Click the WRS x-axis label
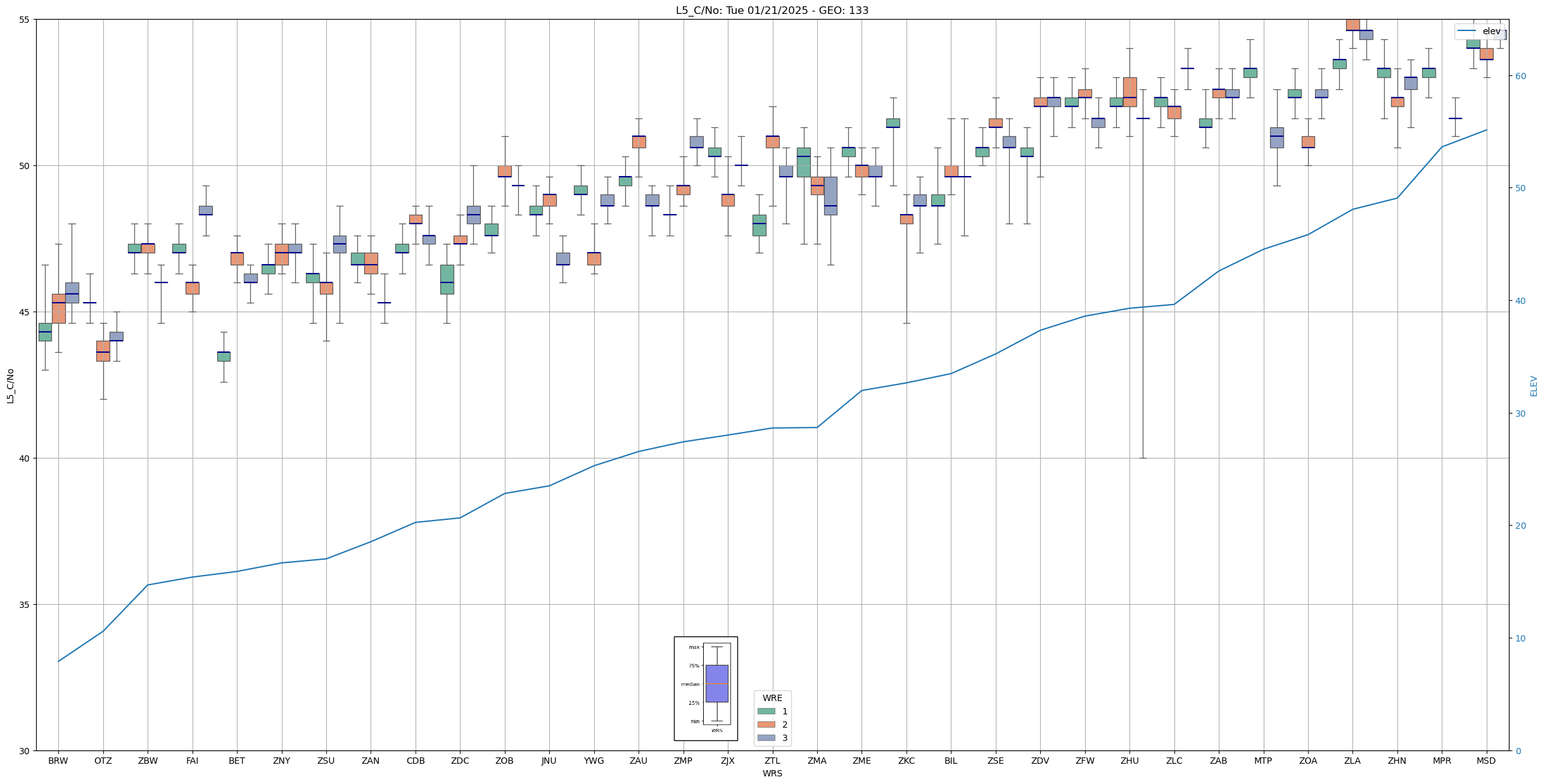The image size is (1545, 784). (x=772, y=773)
